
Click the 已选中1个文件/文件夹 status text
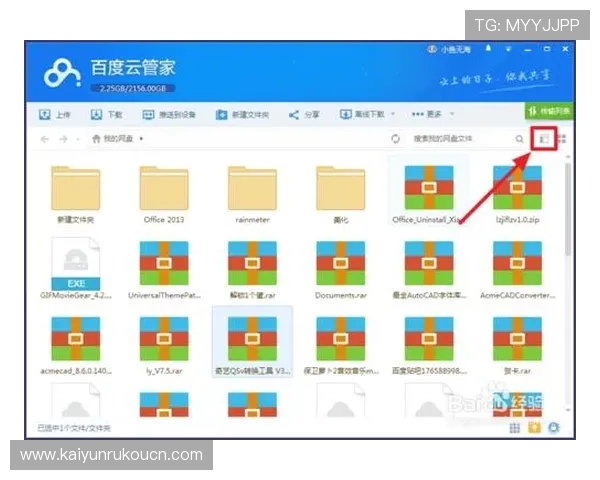point(73,428)
